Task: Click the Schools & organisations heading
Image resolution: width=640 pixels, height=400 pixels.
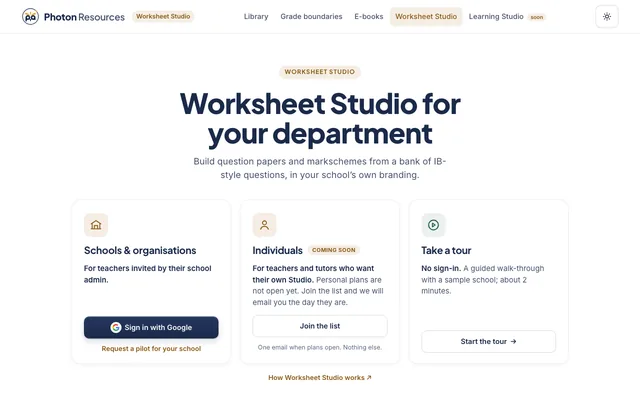Action: coord(140,250)
